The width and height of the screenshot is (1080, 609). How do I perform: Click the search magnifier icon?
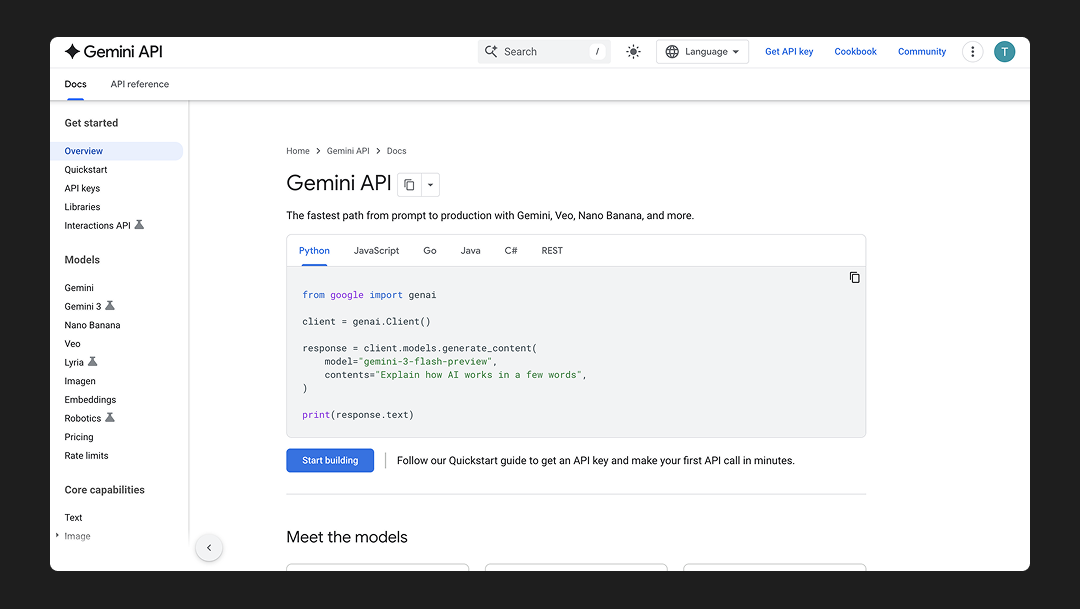pyautogui.click(x=491, y=52)
